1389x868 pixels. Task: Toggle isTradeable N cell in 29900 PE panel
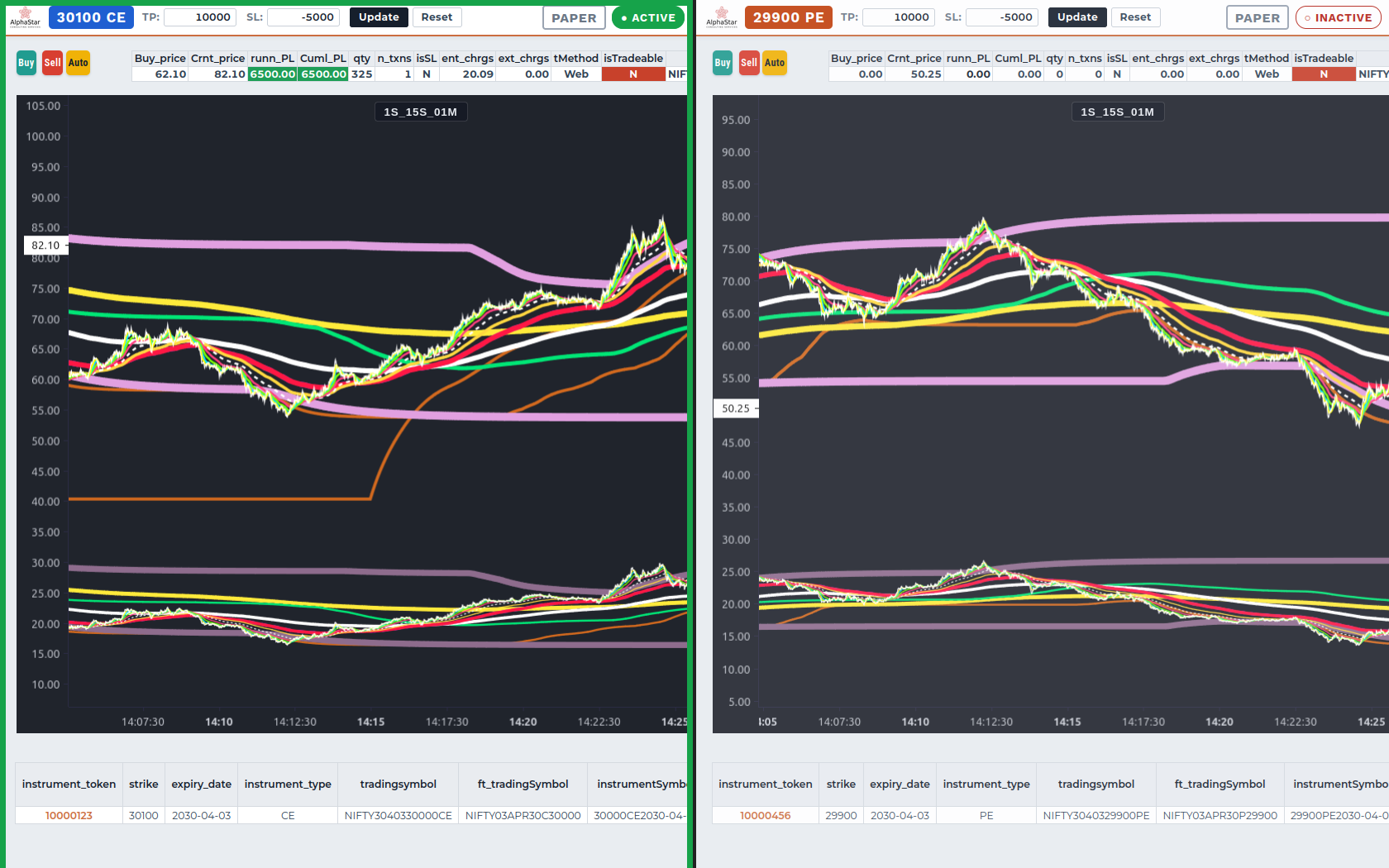(1324, 74)
